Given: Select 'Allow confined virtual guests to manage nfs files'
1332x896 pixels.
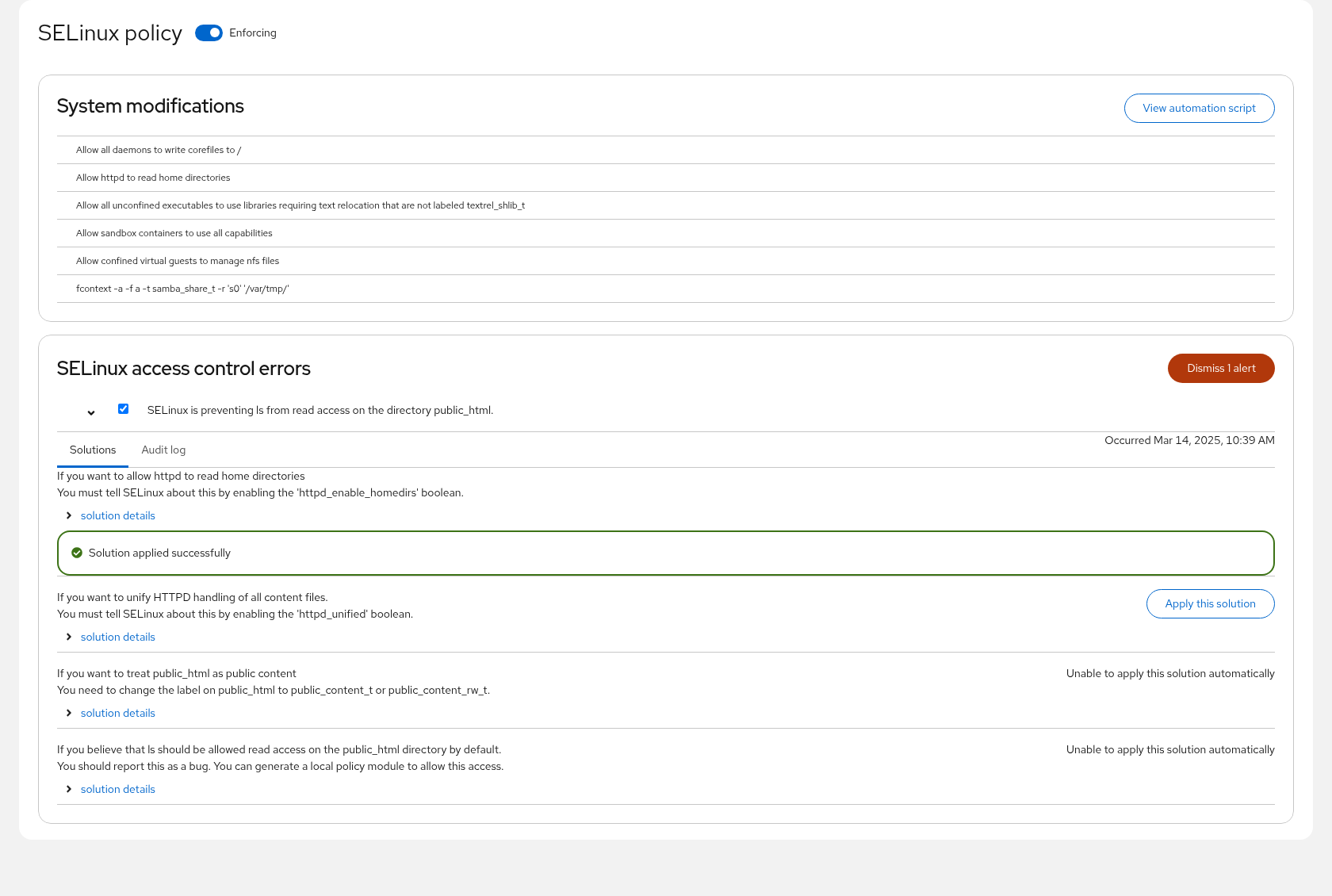Looking at the screenshot, I should (666, 261).
